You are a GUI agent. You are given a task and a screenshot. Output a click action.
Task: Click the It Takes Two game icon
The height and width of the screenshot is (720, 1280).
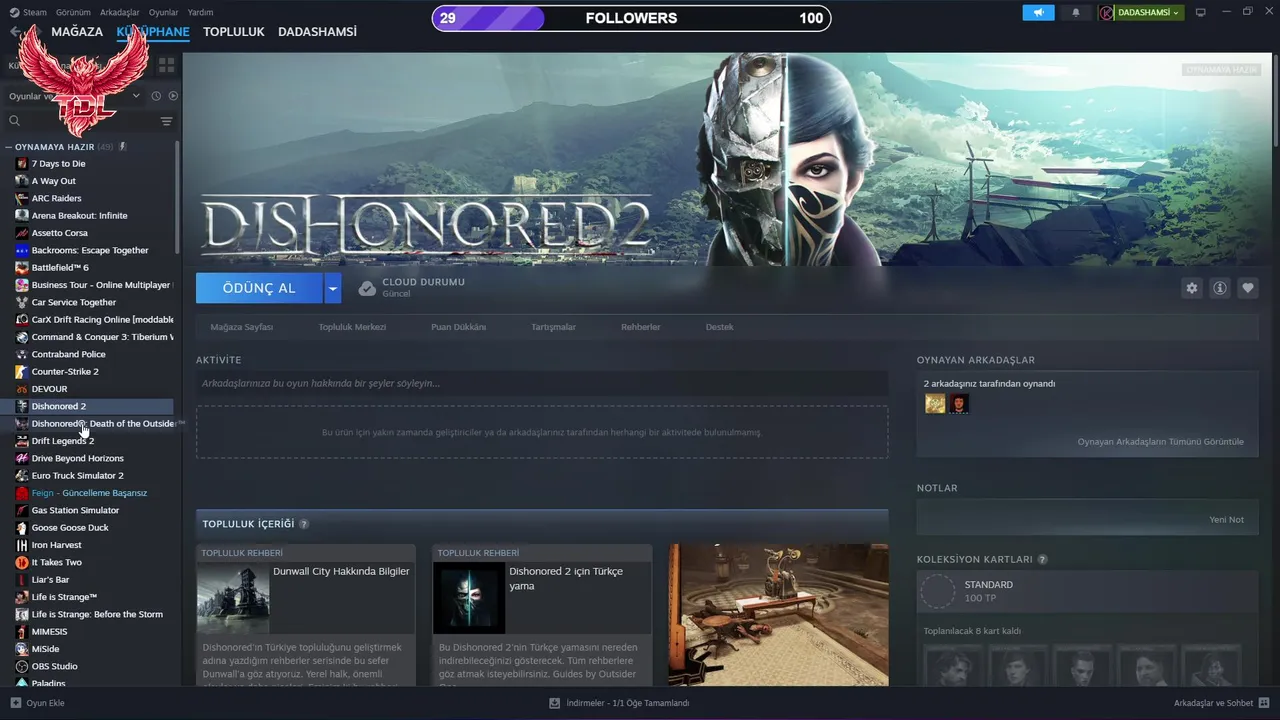[x=22, y=562]
